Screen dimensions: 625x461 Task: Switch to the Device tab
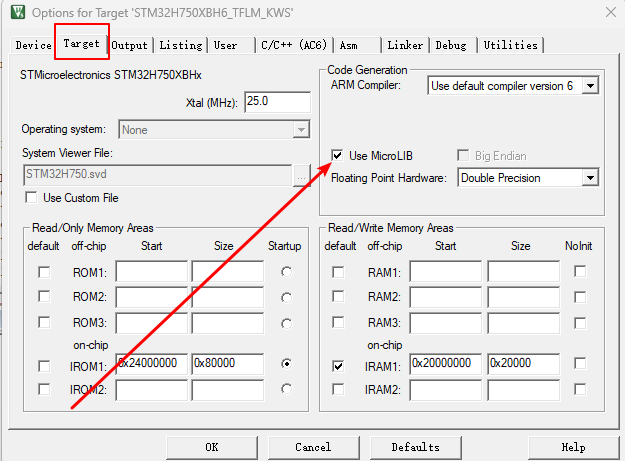click(x=33, y=45)
